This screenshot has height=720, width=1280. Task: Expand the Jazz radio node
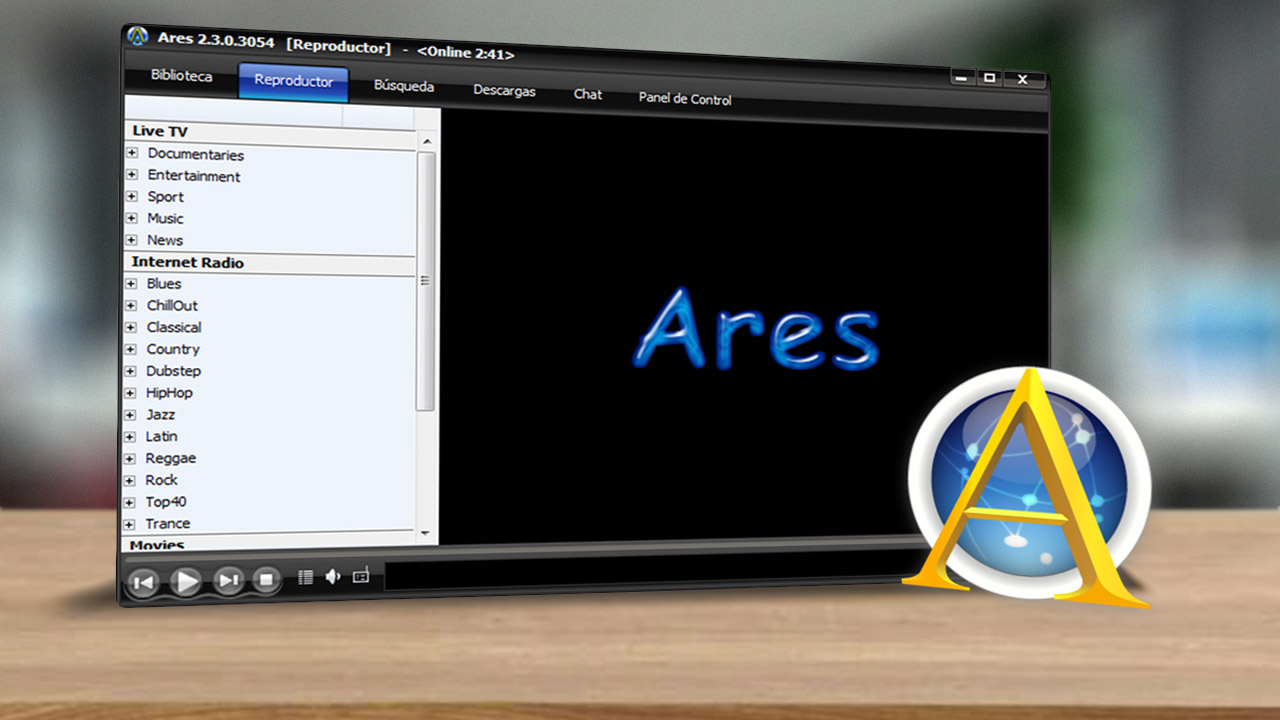coord(130,415)
